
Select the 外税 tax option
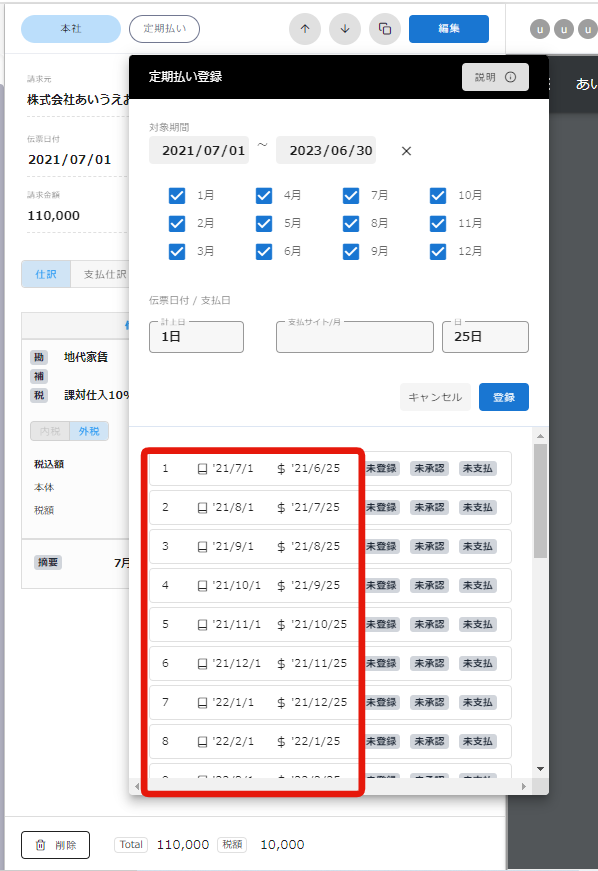click(89, 431)
